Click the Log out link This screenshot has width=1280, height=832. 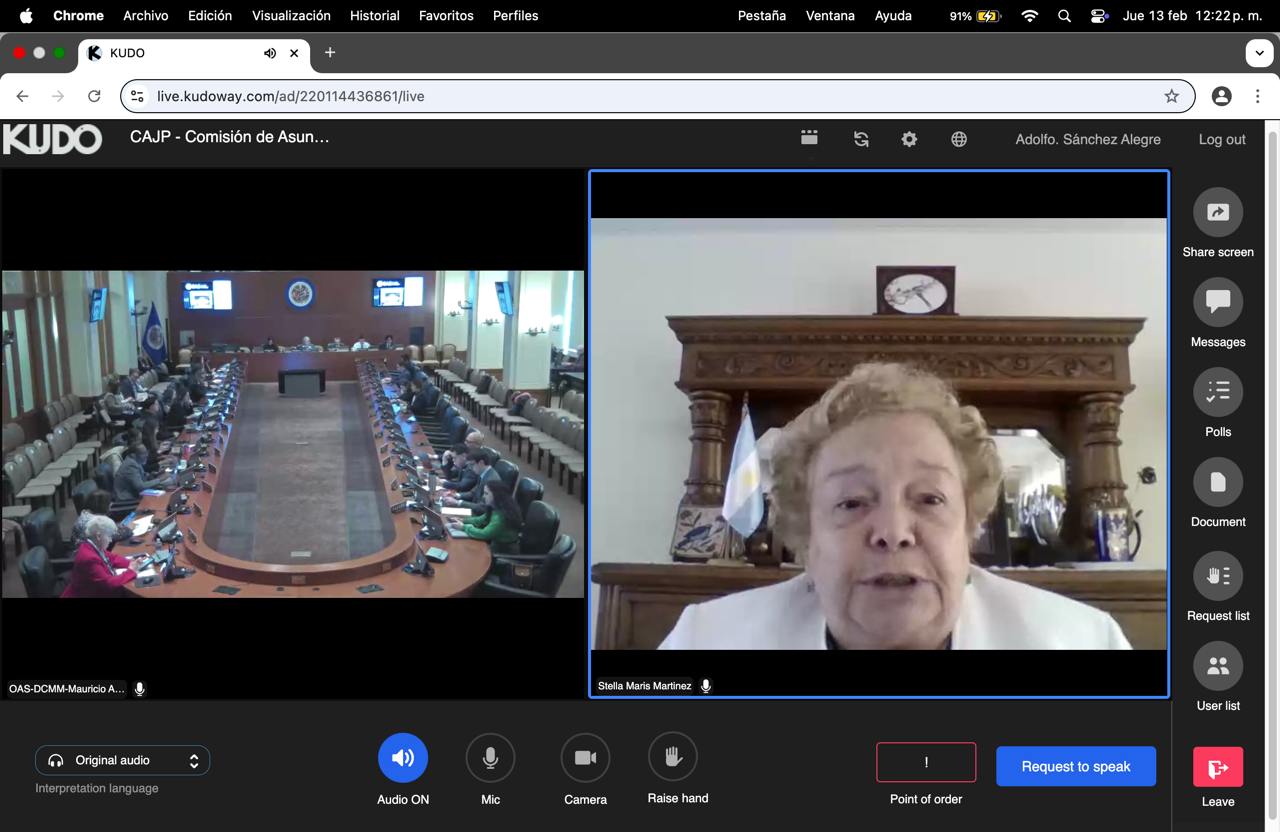tap(1222, 139)
